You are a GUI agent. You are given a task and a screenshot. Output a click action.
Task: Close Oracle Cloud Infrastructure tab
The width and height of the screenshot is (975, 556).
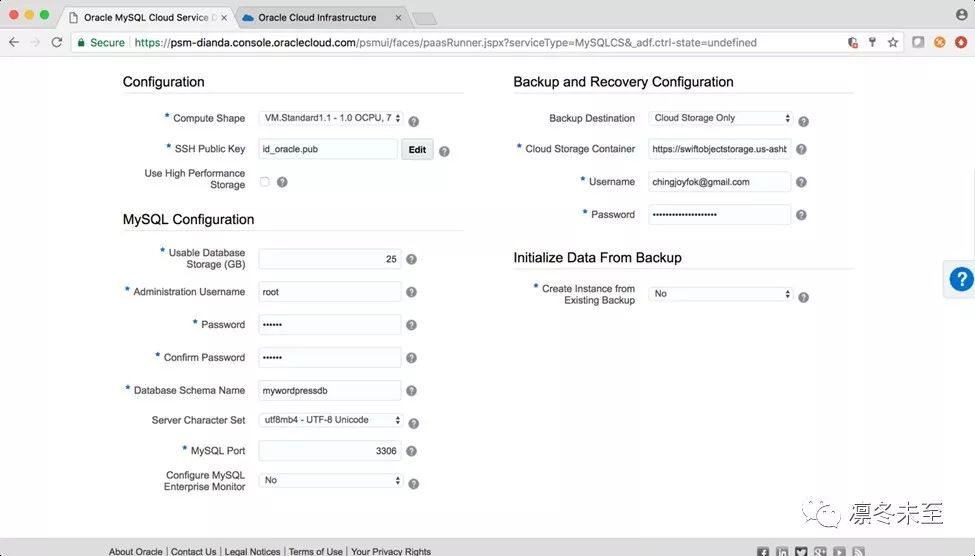coord(398,17)
